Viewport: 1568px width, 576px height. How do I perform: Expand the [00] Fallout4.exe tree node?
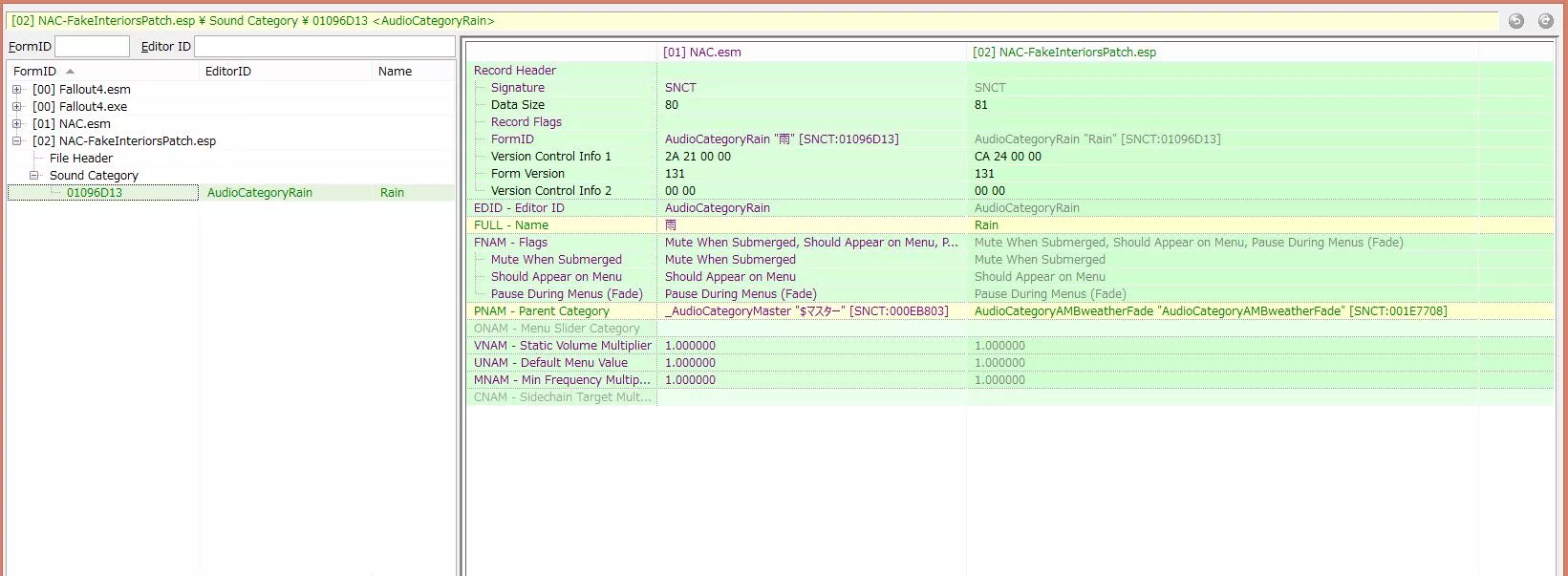pos(16,107)
